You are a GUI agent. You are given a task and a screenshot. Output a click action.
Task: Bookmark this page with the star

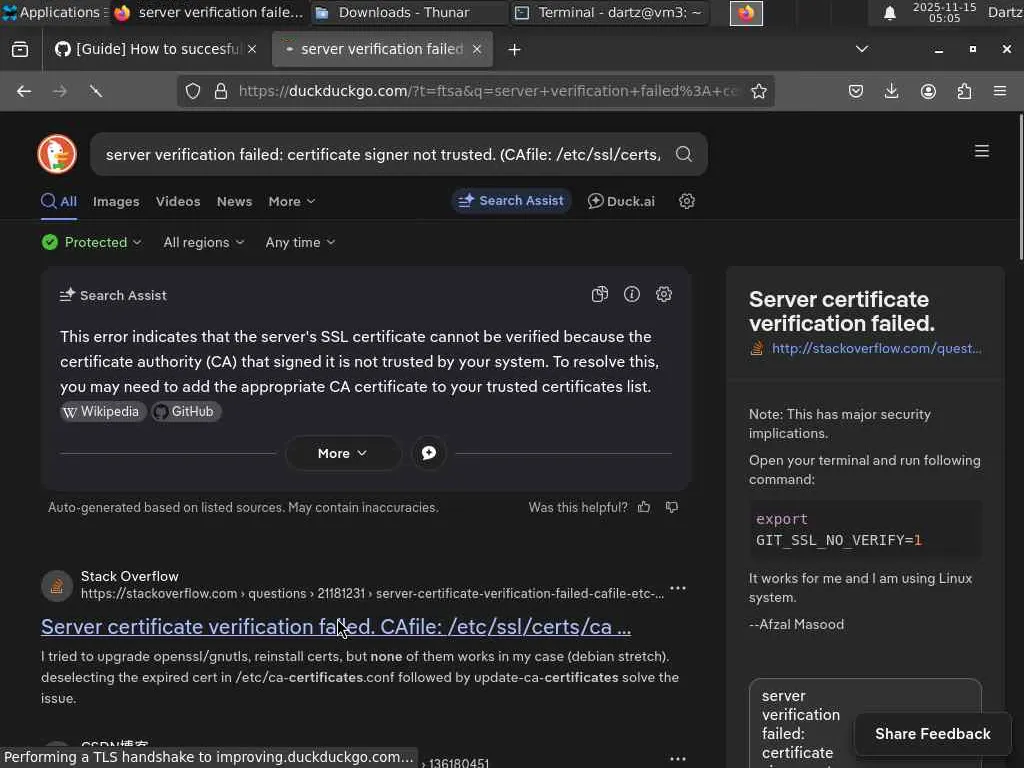(x=759, y=91)
